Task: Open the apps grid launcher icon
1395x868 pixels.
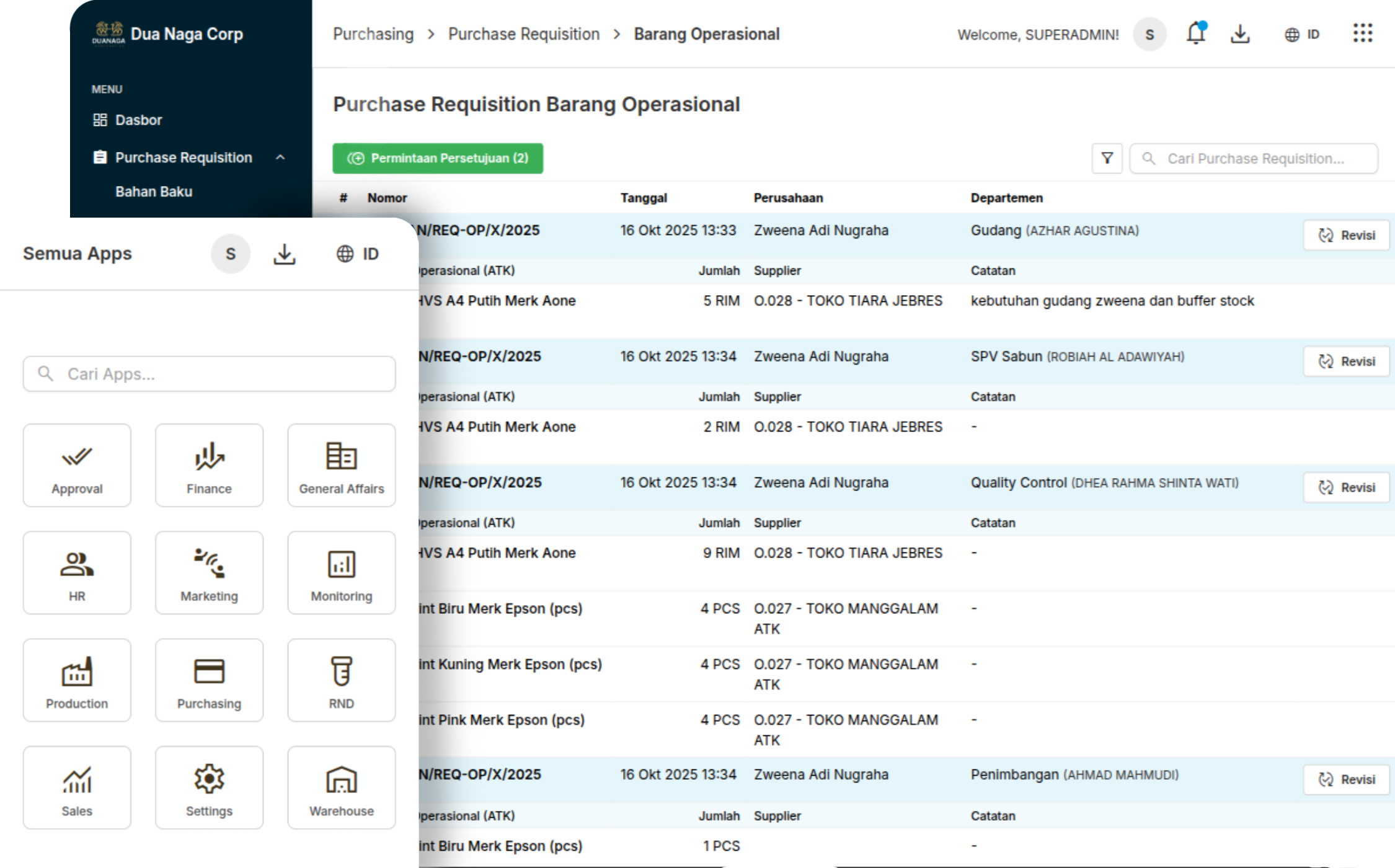Action: point(1362,33)
